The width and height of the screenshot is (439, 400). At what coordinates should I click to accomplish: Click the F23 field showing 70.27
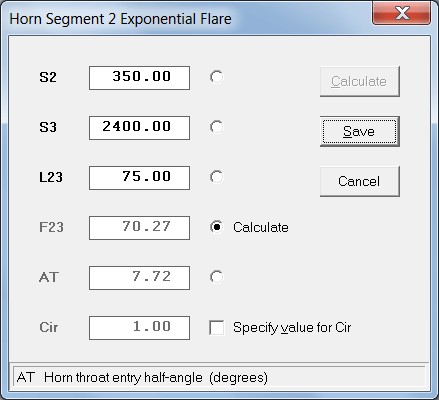(x=139, y=228)
